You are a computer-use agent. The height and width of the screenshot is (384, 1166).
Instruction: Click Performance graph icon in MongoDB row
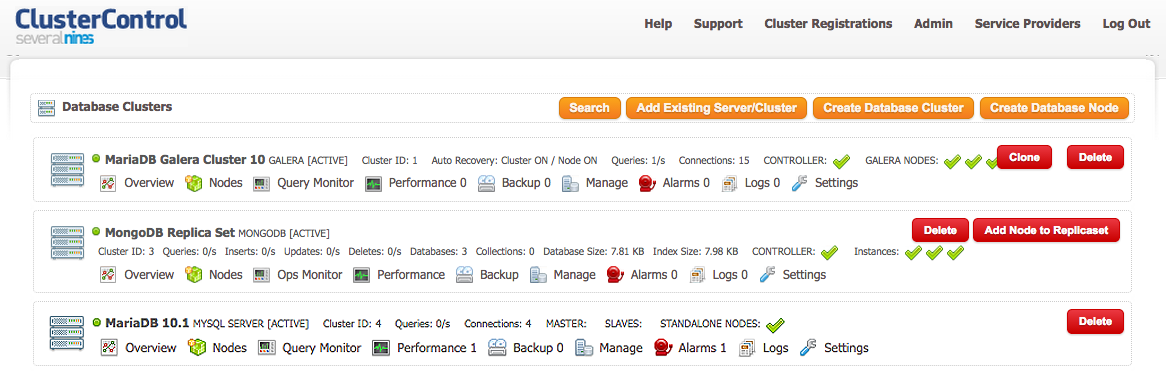click(361, 275)
